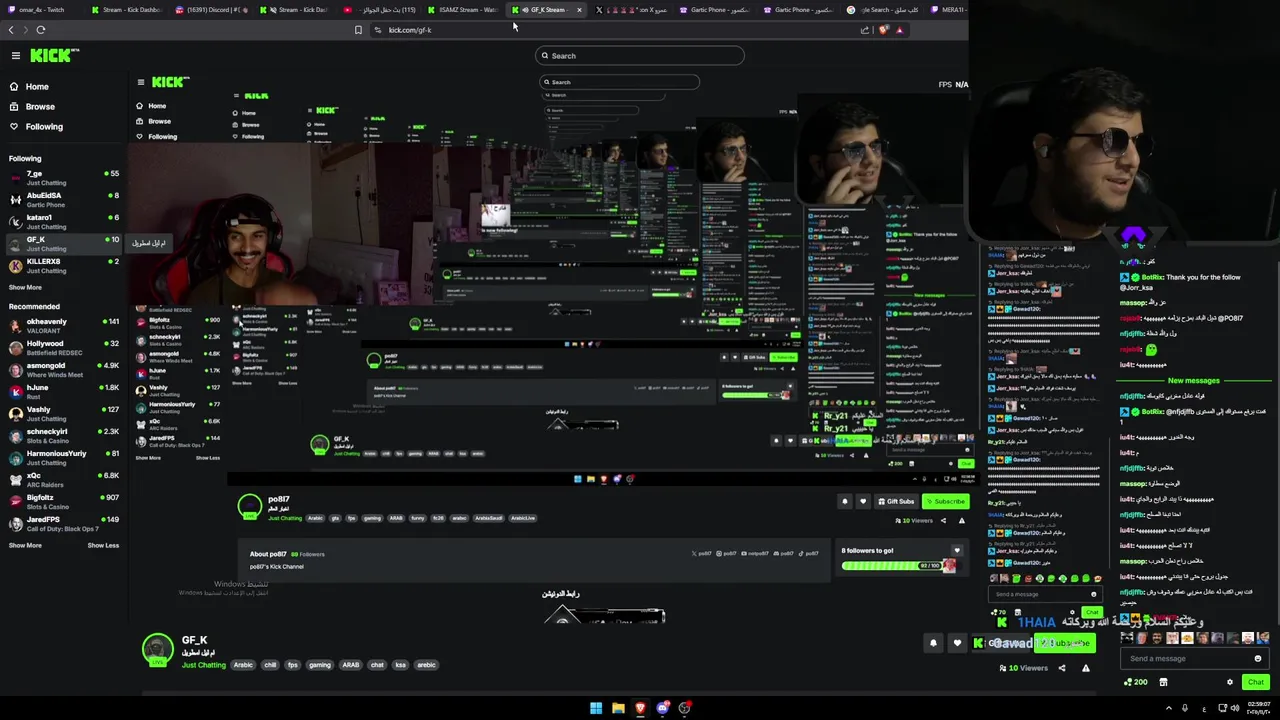1280x720 pixels.
Task: Expand Show More under the Following list
Action: [x=25, y=288]
